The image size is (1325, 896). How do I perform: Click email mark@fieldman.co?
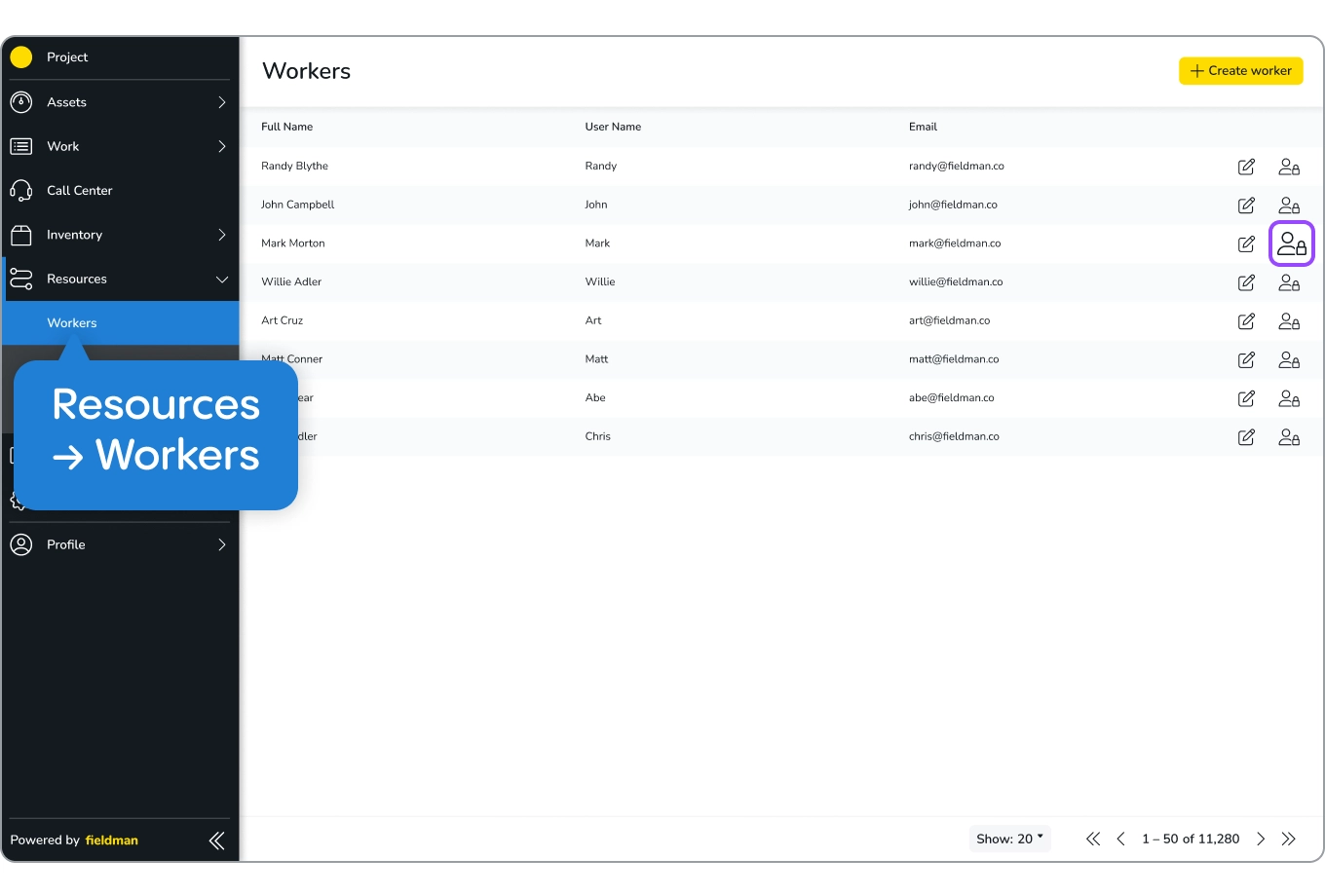pyautogui.click(x=955, y=243)
